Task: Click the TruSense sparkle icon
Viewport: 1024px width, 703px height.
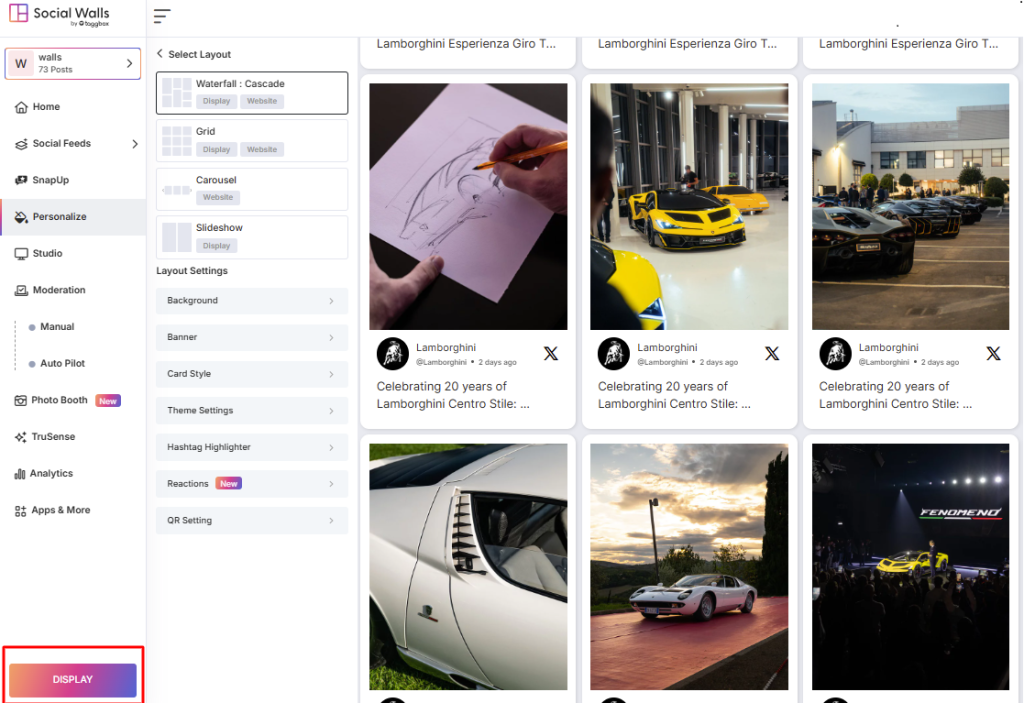Action: coord(21,437)
